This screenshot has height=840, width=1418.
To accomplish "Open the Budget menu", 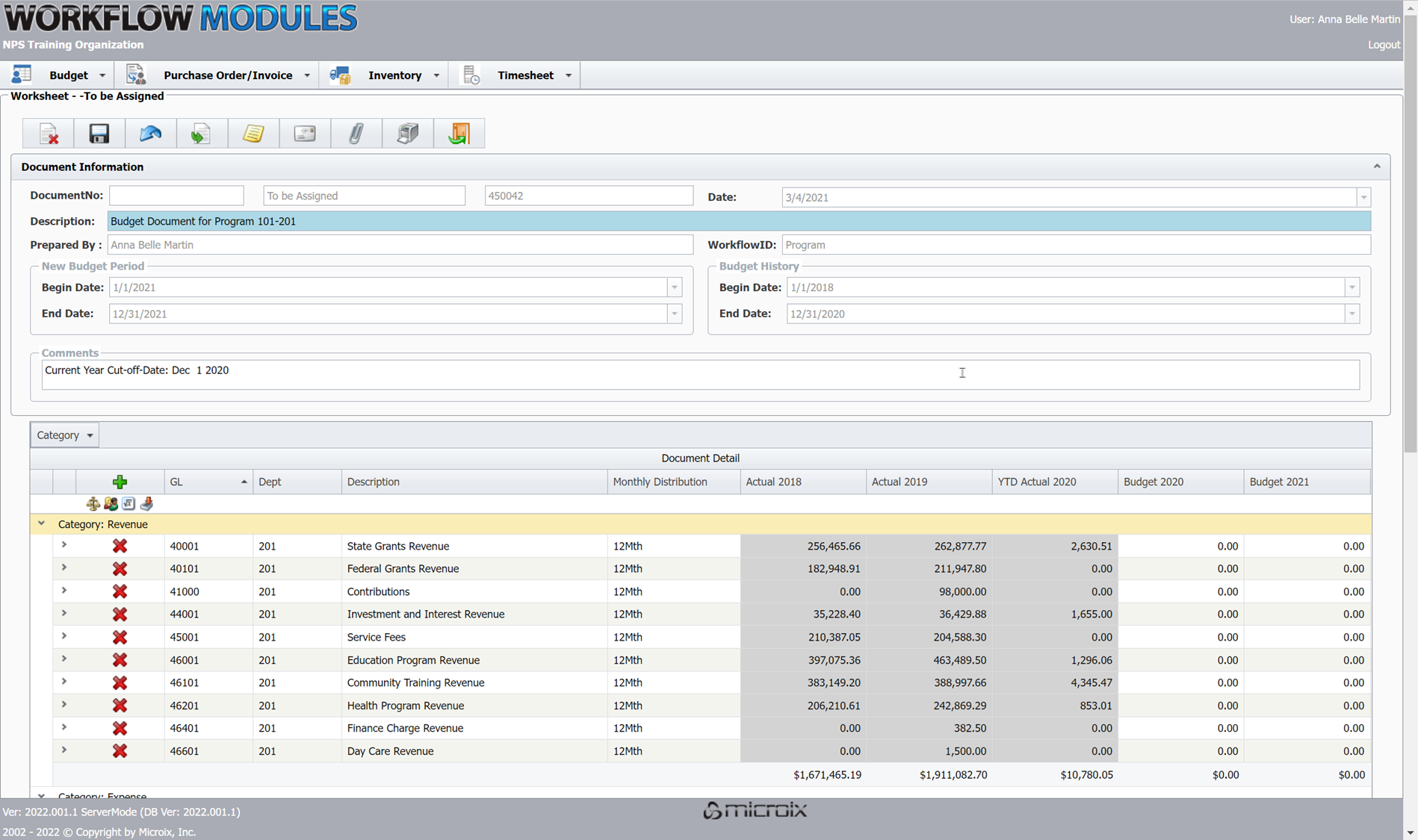I will [69, 75].
